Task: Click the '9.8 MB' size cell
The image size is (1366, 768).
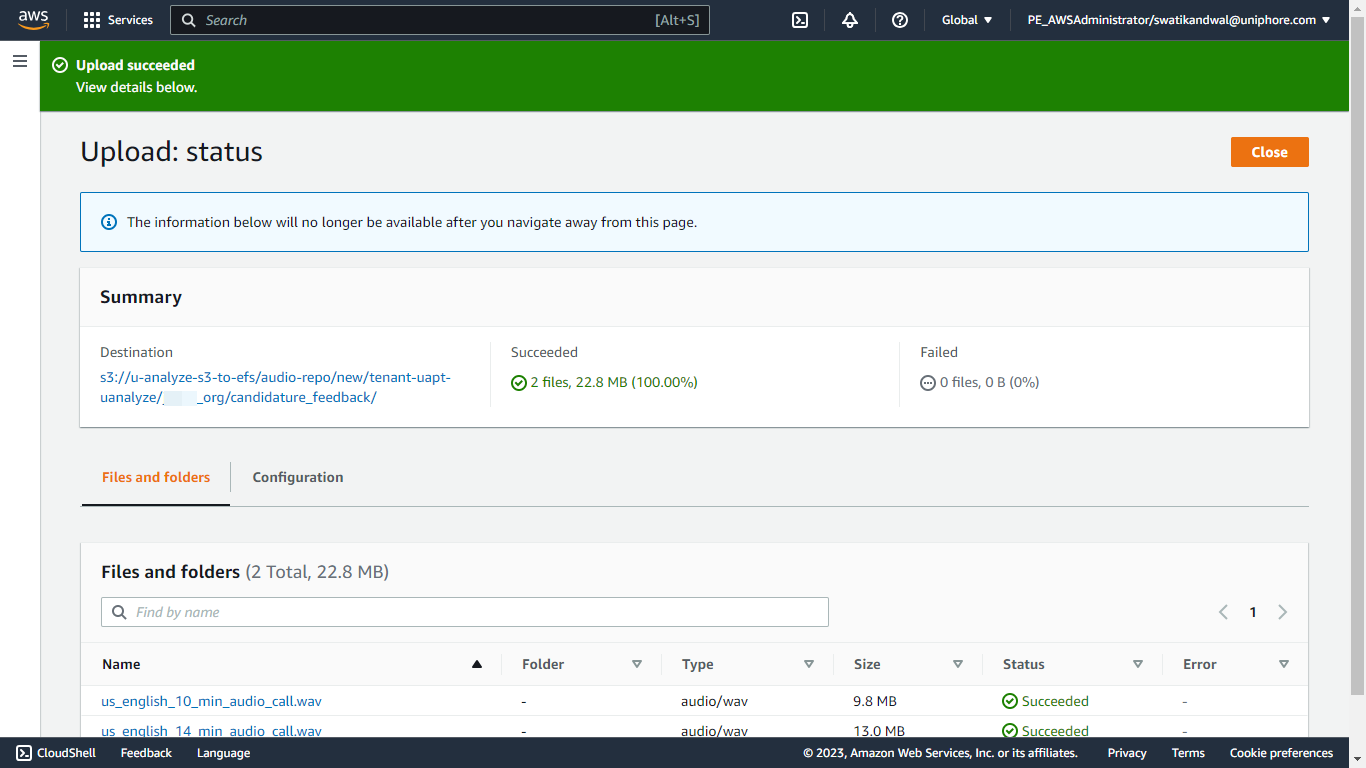Action: (x=875, y=701)
